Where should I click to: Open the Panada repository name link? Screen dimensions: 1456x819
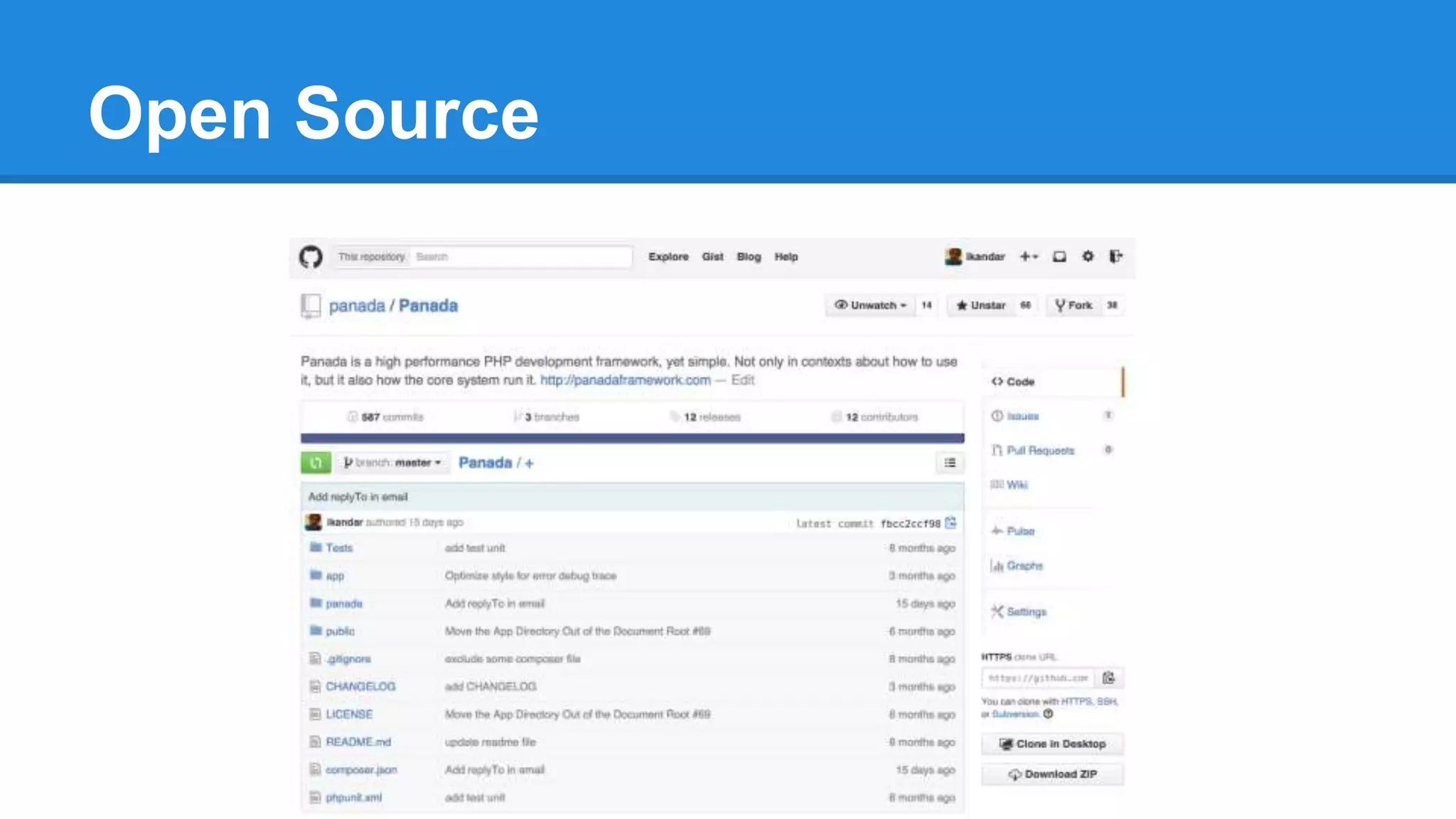(428, 306)
